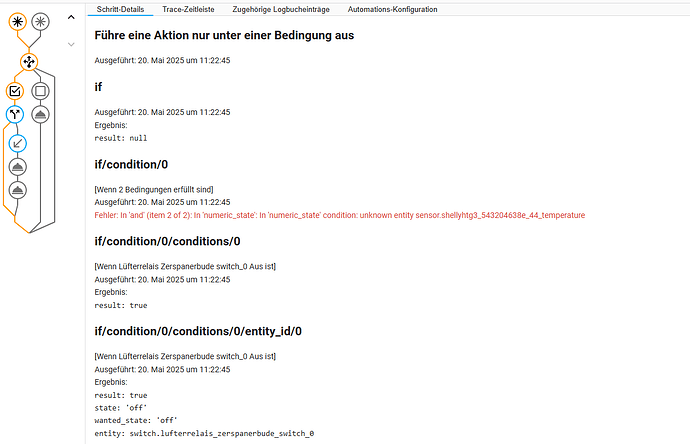Open Zugehörige Logbucheinträge tab
This screenshot has width=690, height=444.
(x=283, y=9)
